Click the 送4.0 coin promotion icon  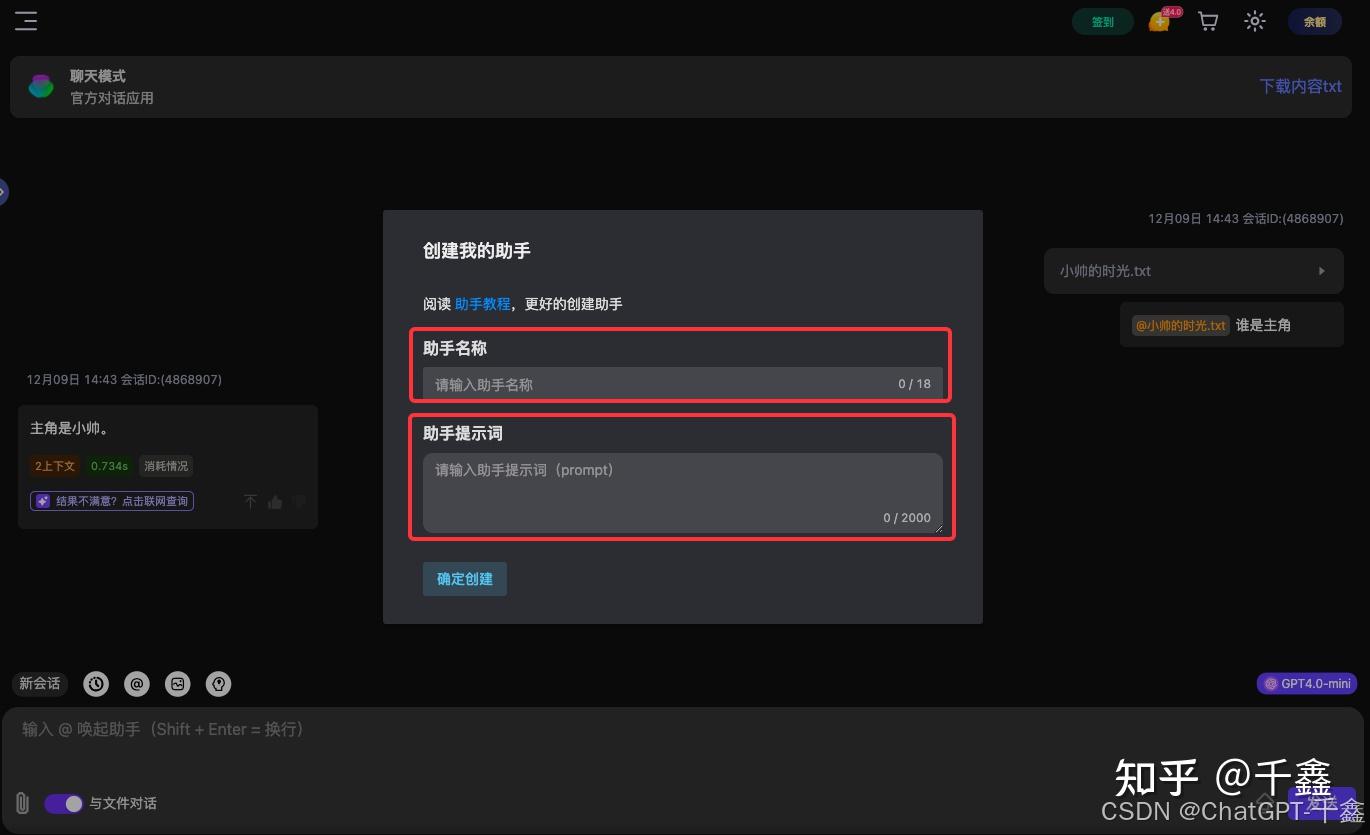point(1159,21)
